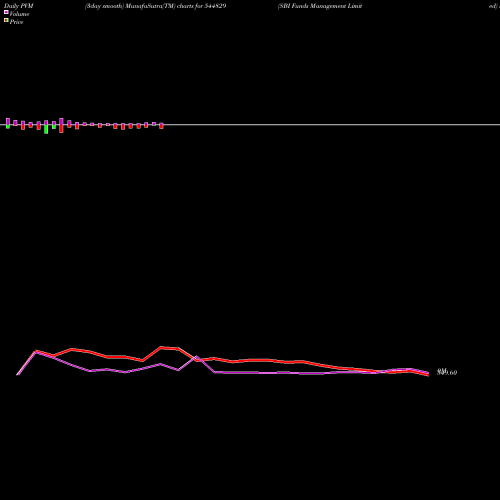Click the red price line's highest peak
This screenshot has height=500, width=500.
[161, 348]
